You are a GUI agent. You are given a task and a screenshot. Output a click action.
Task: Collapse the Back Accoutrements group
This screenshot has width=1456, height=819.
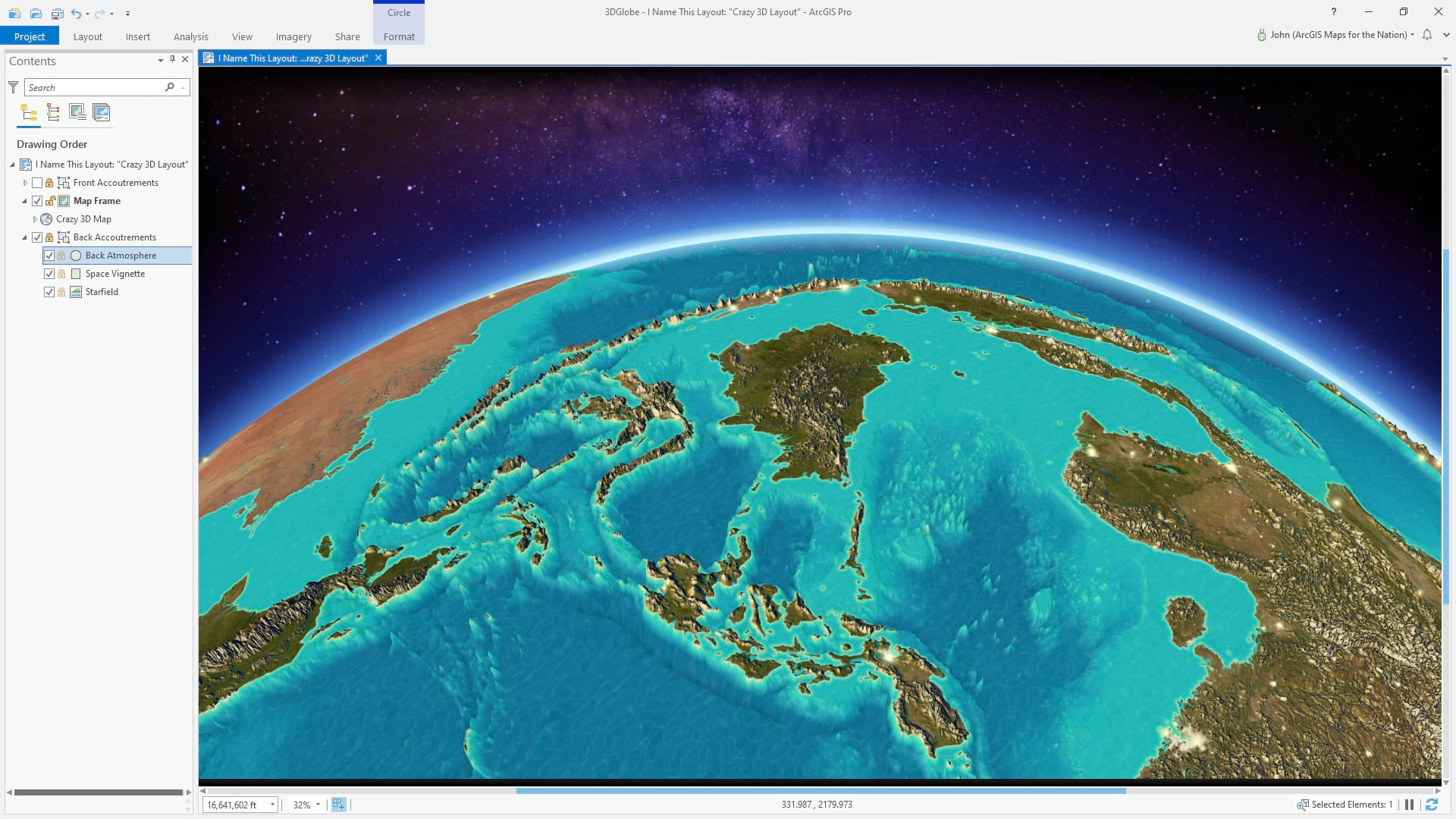(x=24, y=237)
